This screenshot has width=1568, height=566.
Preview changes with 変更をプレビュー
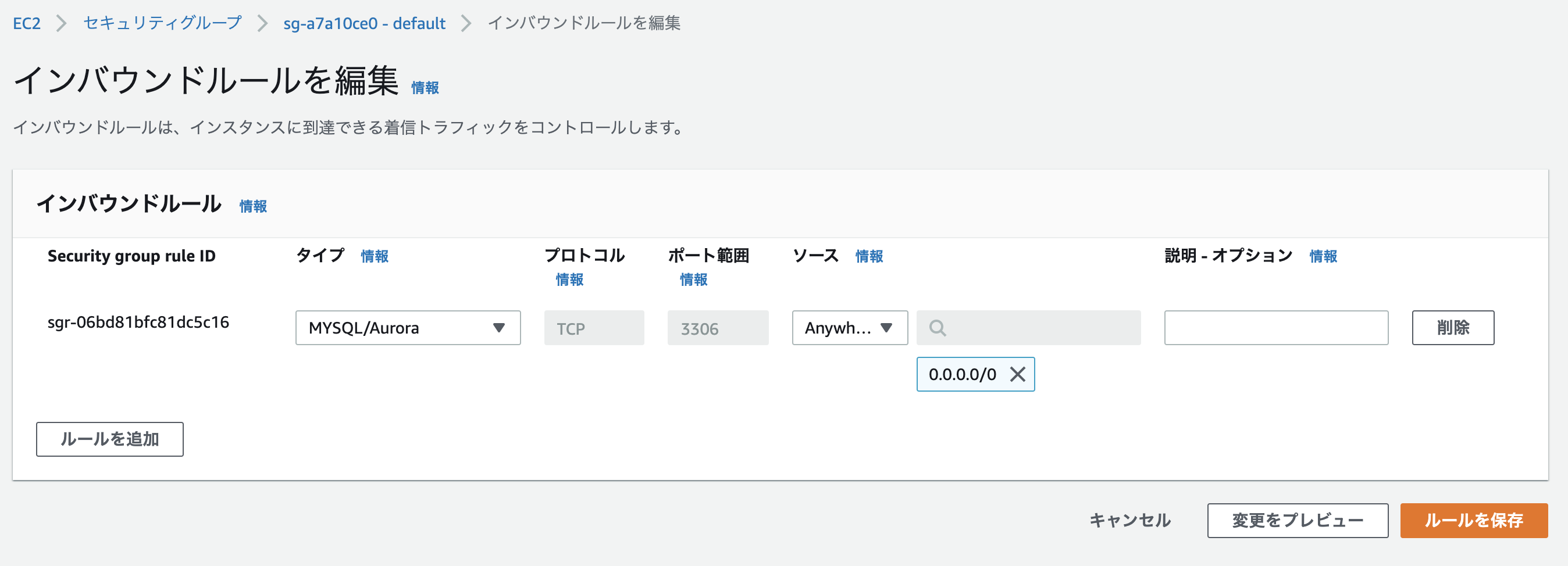[x=1298, y=521]
